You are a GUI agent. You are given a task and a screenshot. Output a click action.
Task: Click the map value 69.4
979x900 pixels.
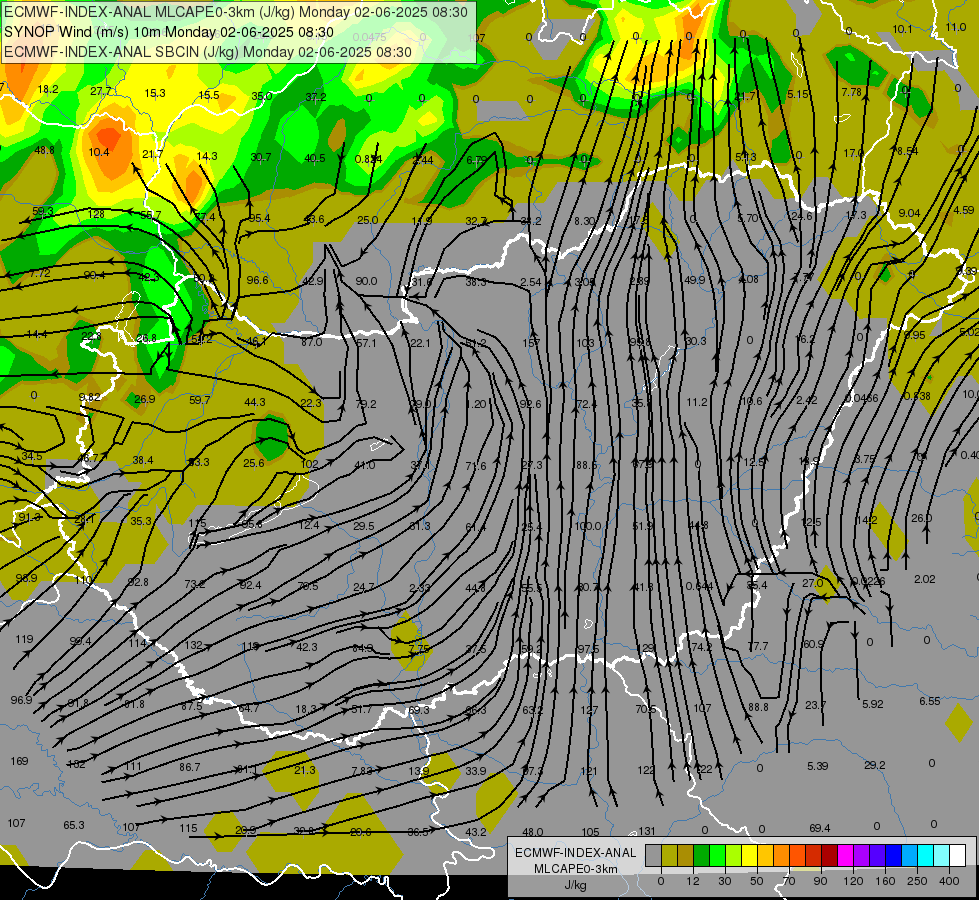820,828
